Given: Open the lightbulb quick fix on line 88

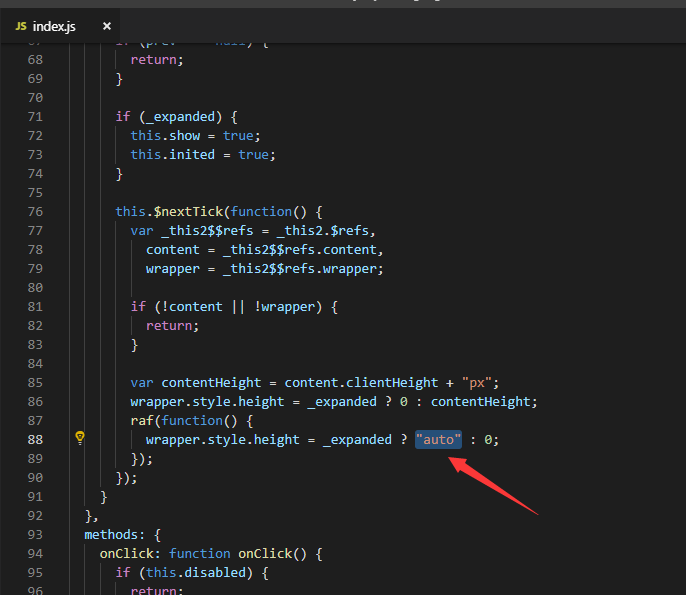Looking at the screenshot, I should [x=80, y=438].
